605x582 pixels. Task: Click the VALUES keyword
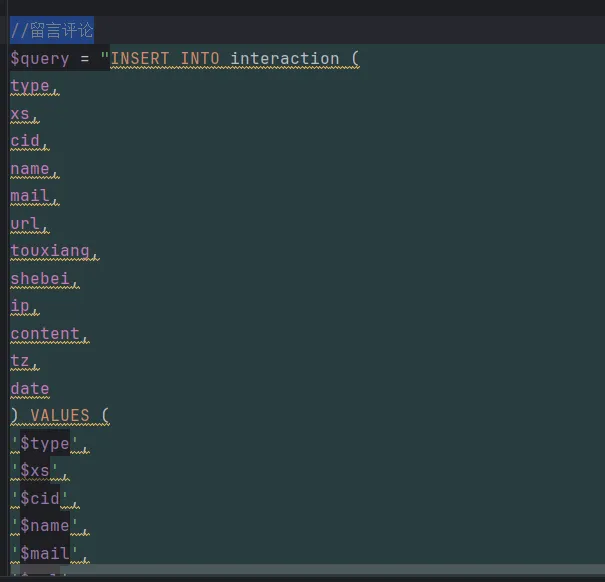pyautogui.click(x=60, y=416)
